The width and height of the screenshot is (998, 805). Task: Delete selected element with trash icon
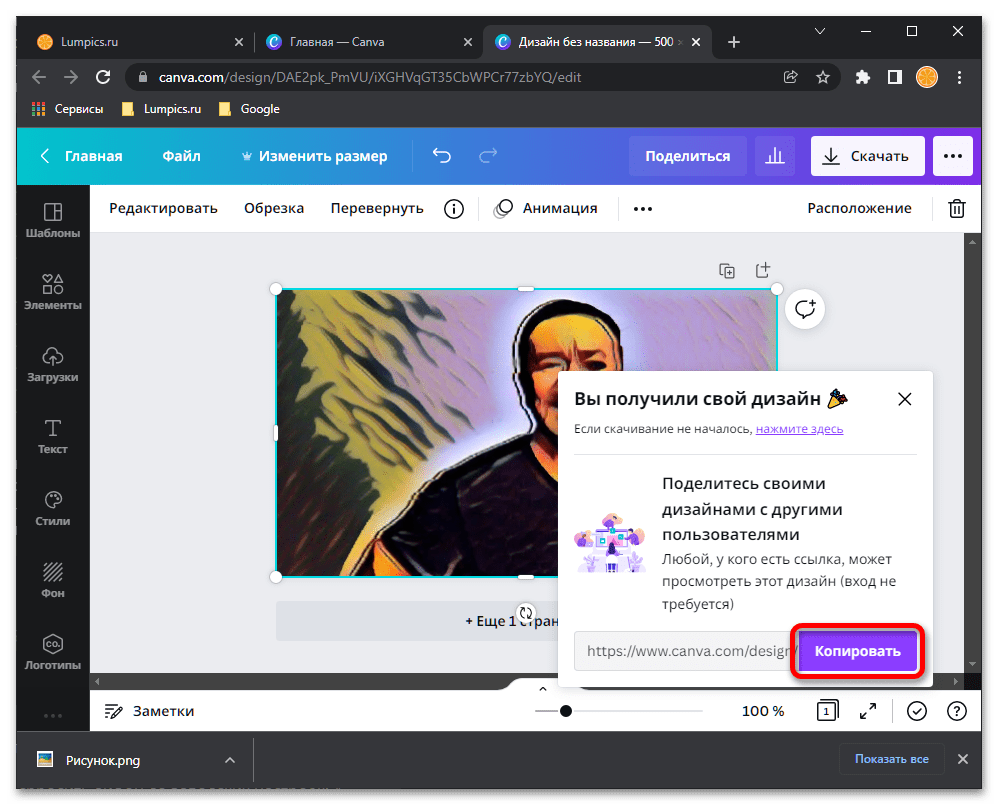pos(957,209)
